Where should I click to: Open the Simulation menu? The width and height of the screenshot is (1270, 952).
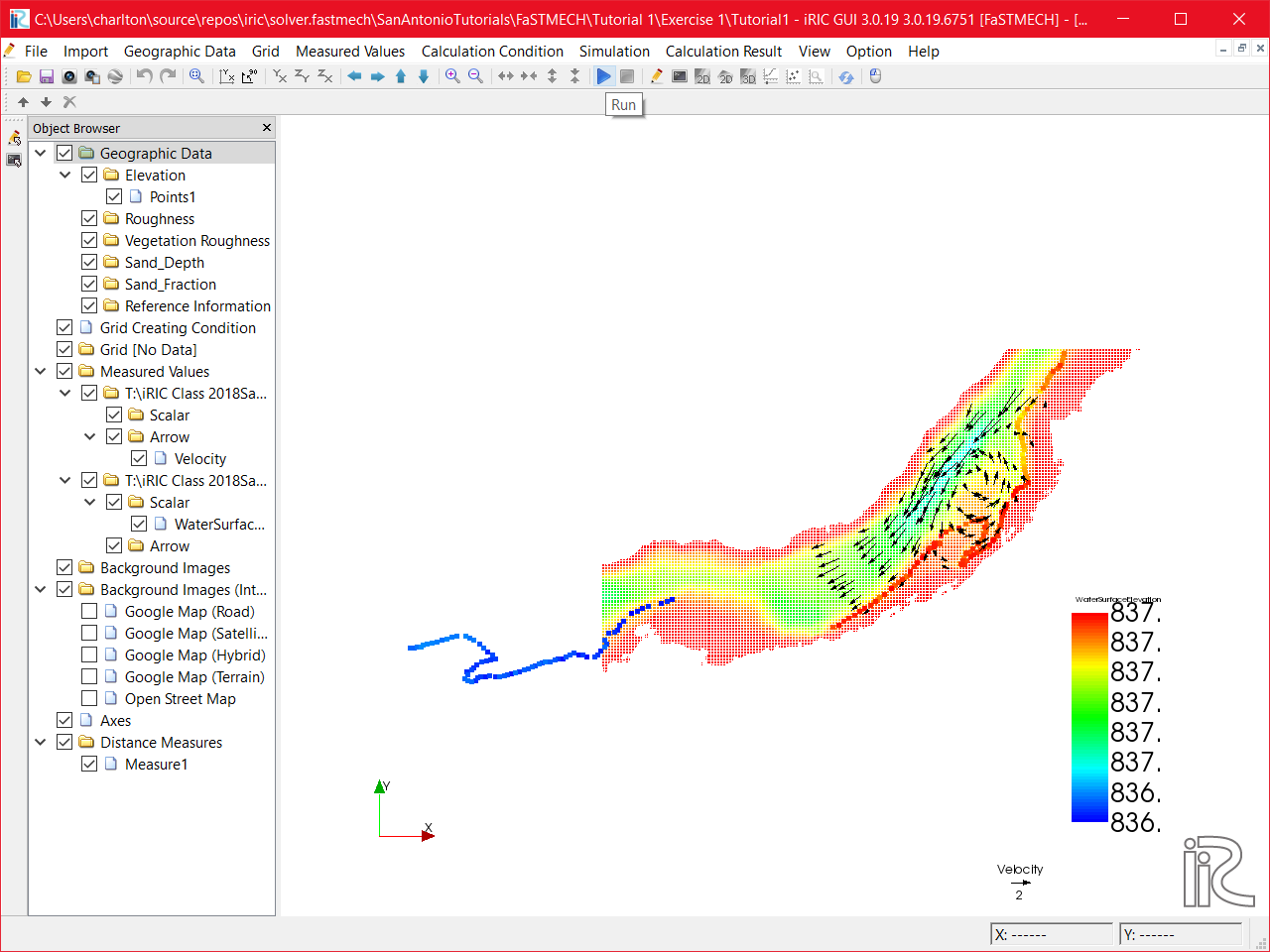(614, 52)
